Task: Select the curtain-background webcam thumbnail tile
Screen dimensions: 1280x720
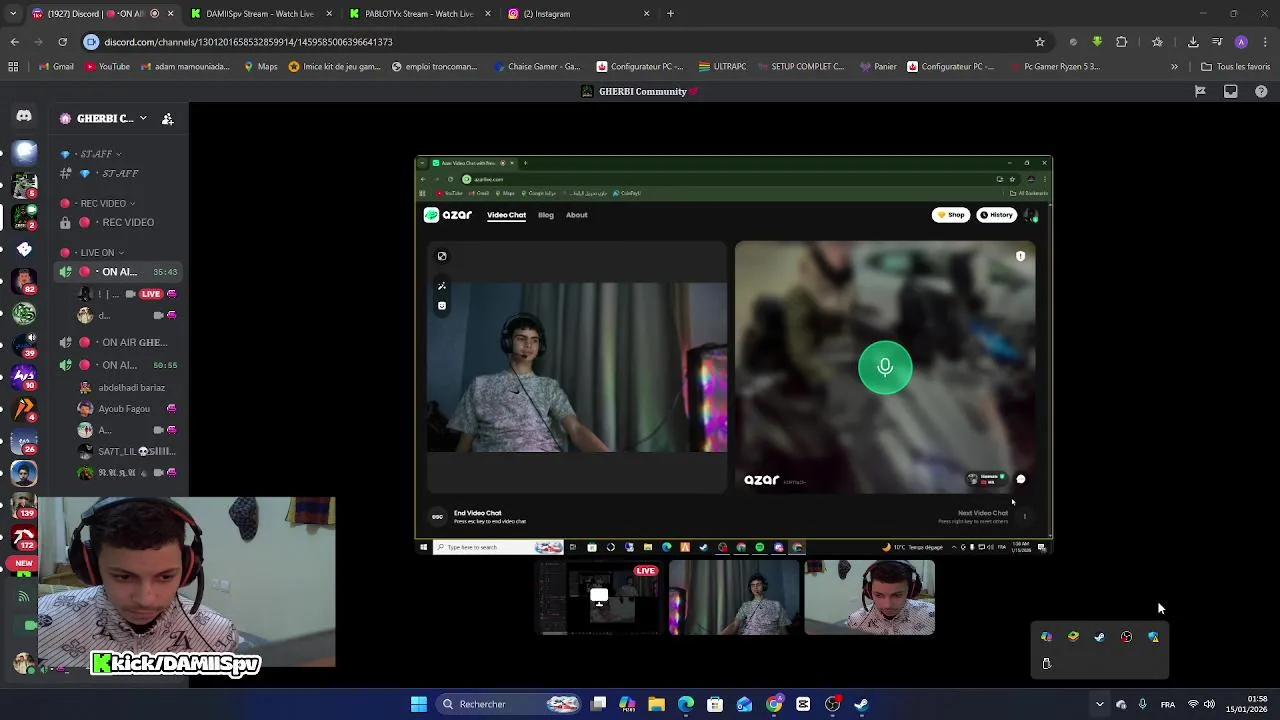Action: (734, 597)
